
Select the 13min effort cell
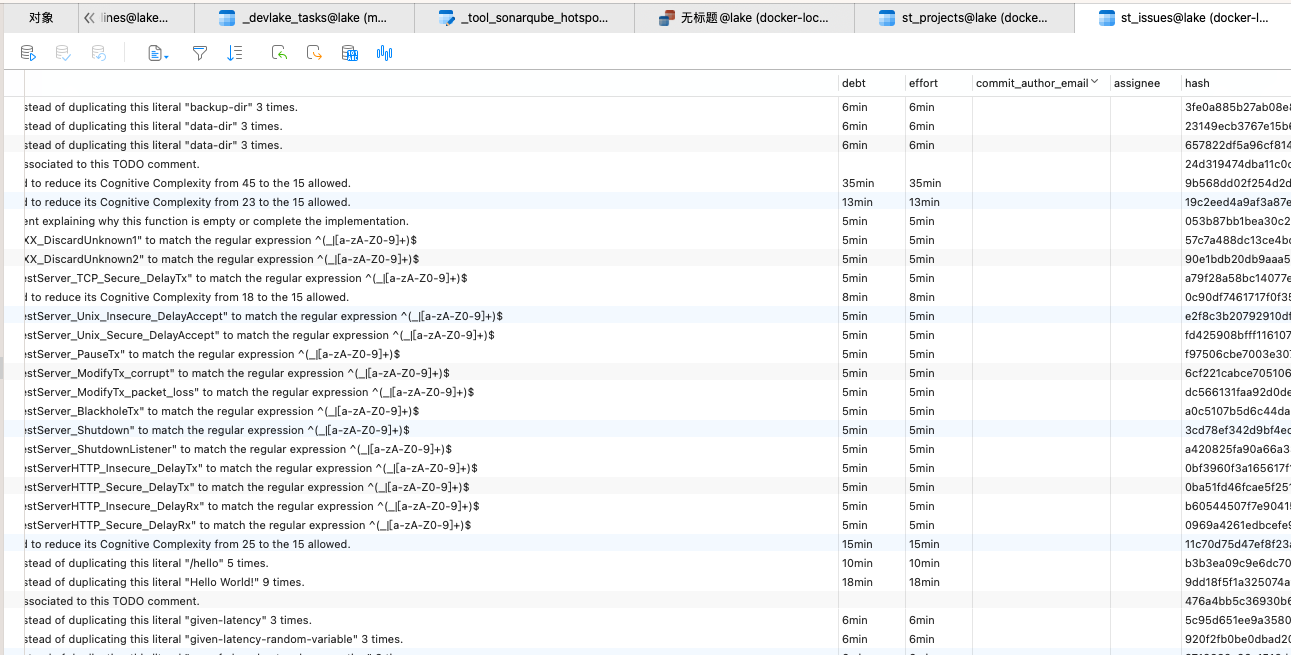click(939, 202)
